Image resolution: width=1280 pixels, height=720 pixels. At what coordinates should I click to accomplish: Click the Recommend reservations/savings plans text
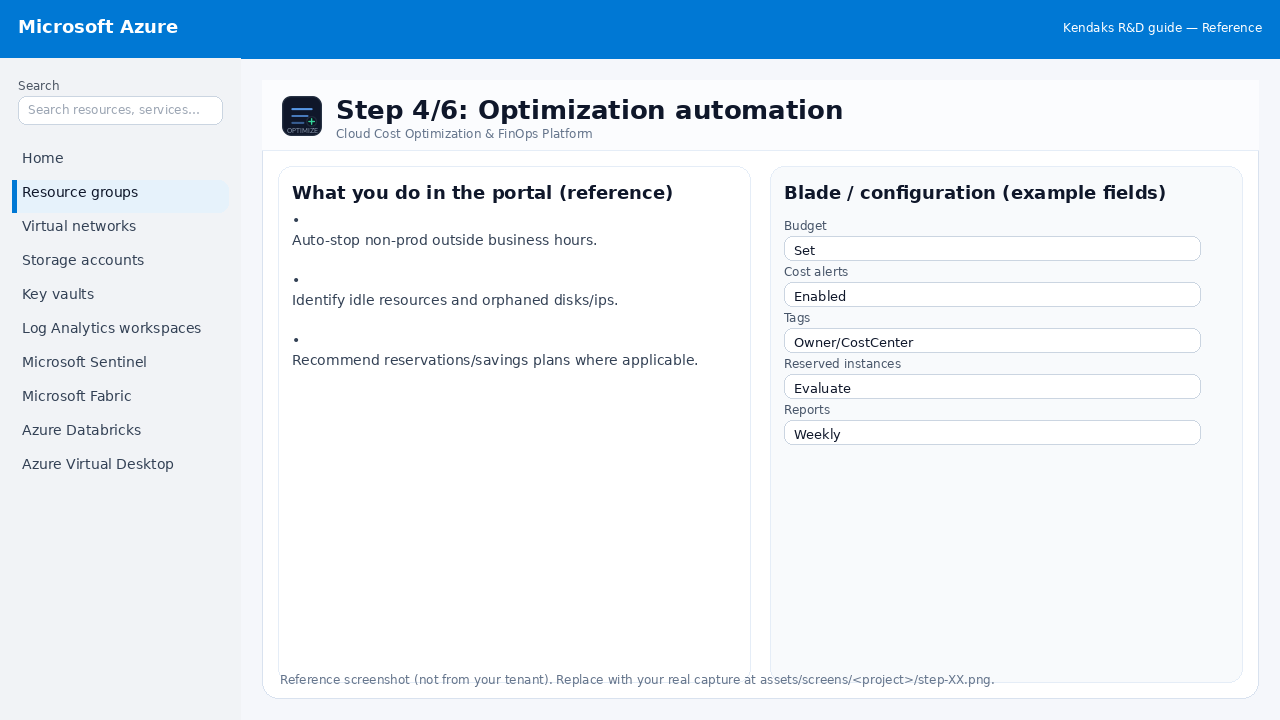[x=495, y=360]
